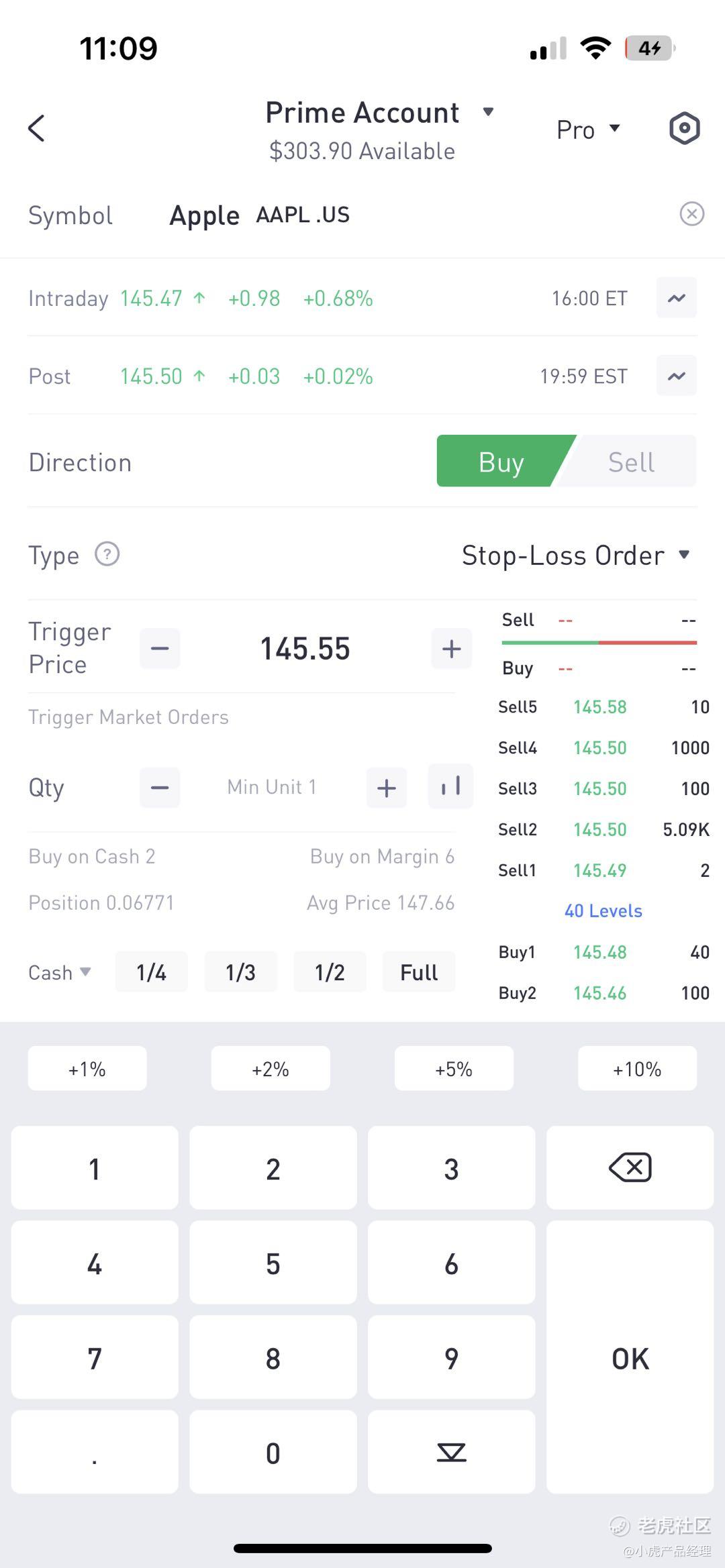
Task: Switch direction to Sell
Action: [x=631, y=462]
